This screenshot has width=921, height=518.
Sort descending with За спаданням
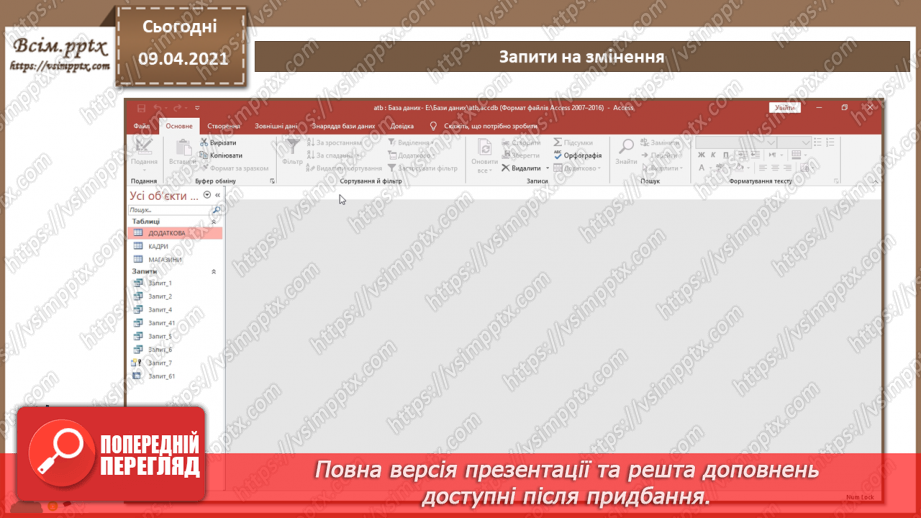tap(332, 156)
